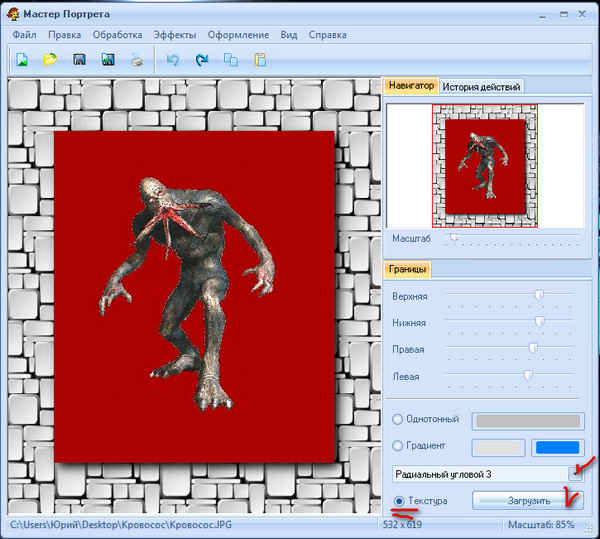Open the Эффекты menu

tap(175, 35)
